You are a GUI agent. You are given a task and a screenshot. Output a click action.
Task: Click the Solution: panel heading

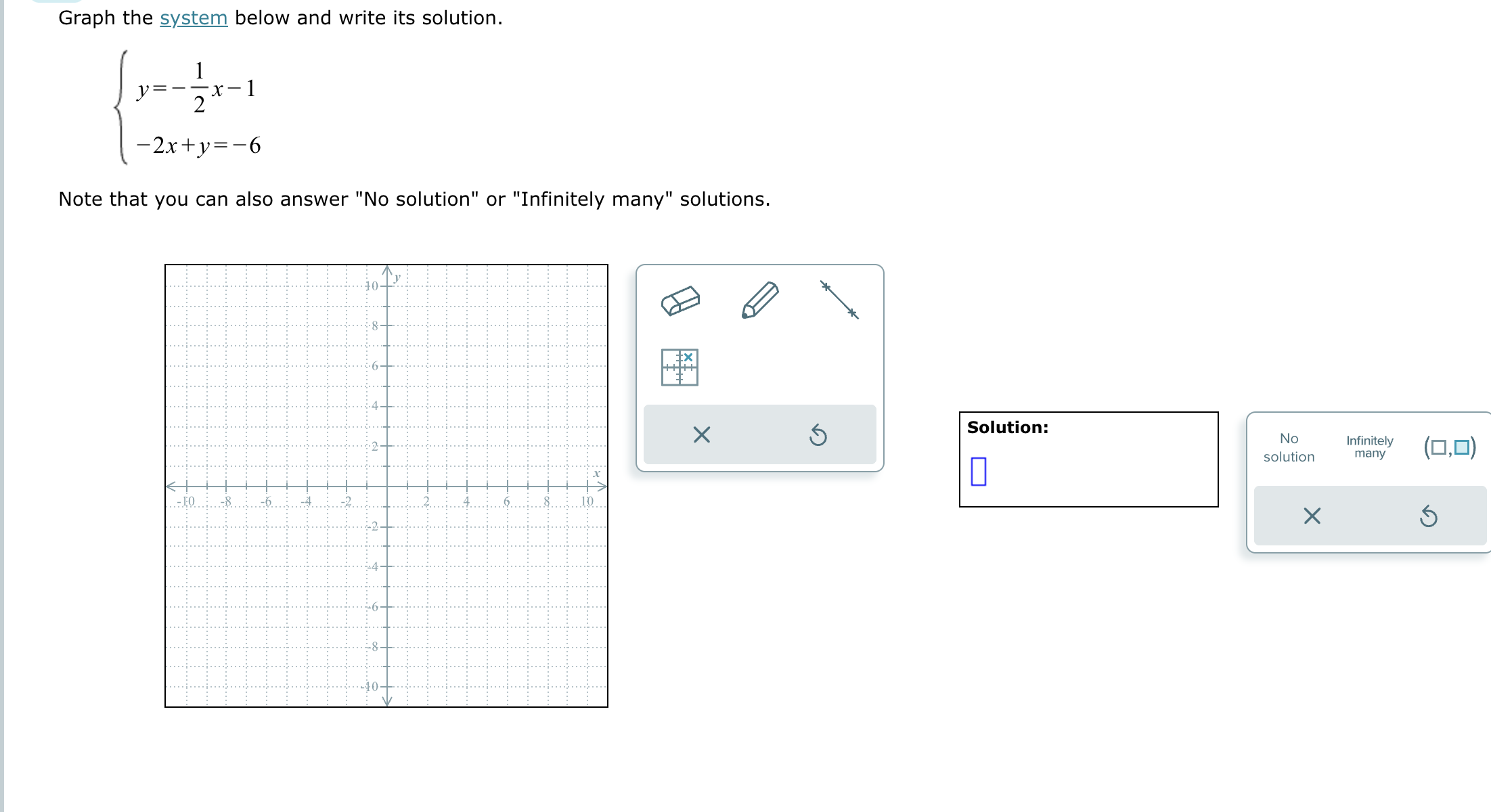coord(1008,427)
